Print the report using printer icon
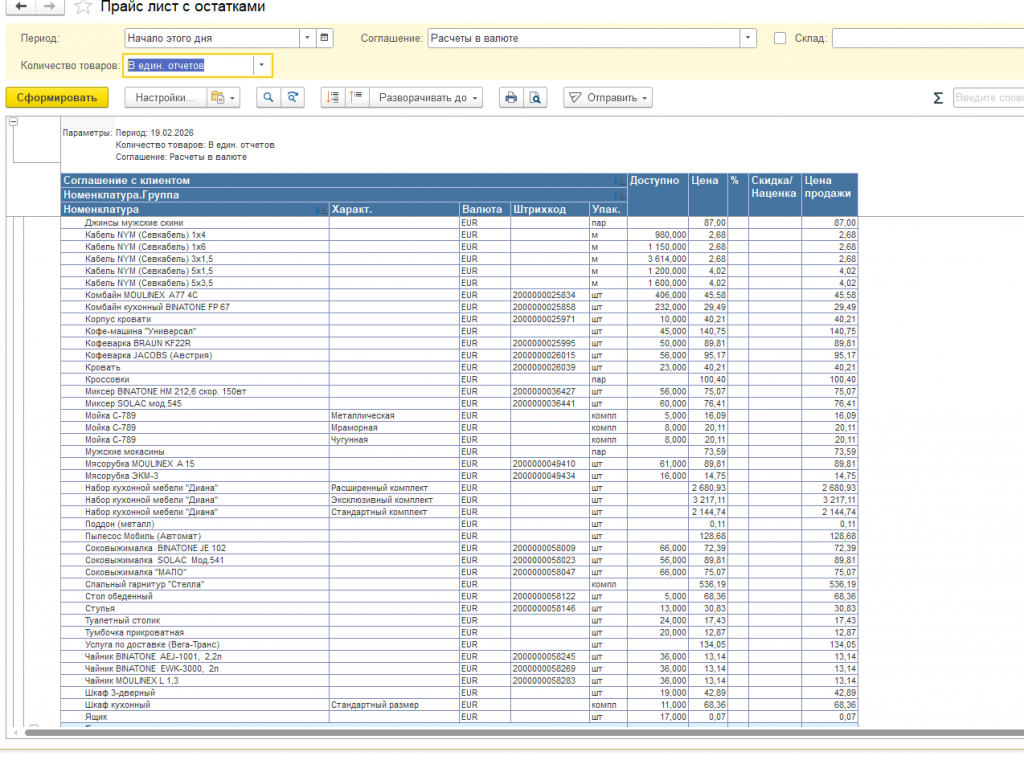 click(511, 98)
